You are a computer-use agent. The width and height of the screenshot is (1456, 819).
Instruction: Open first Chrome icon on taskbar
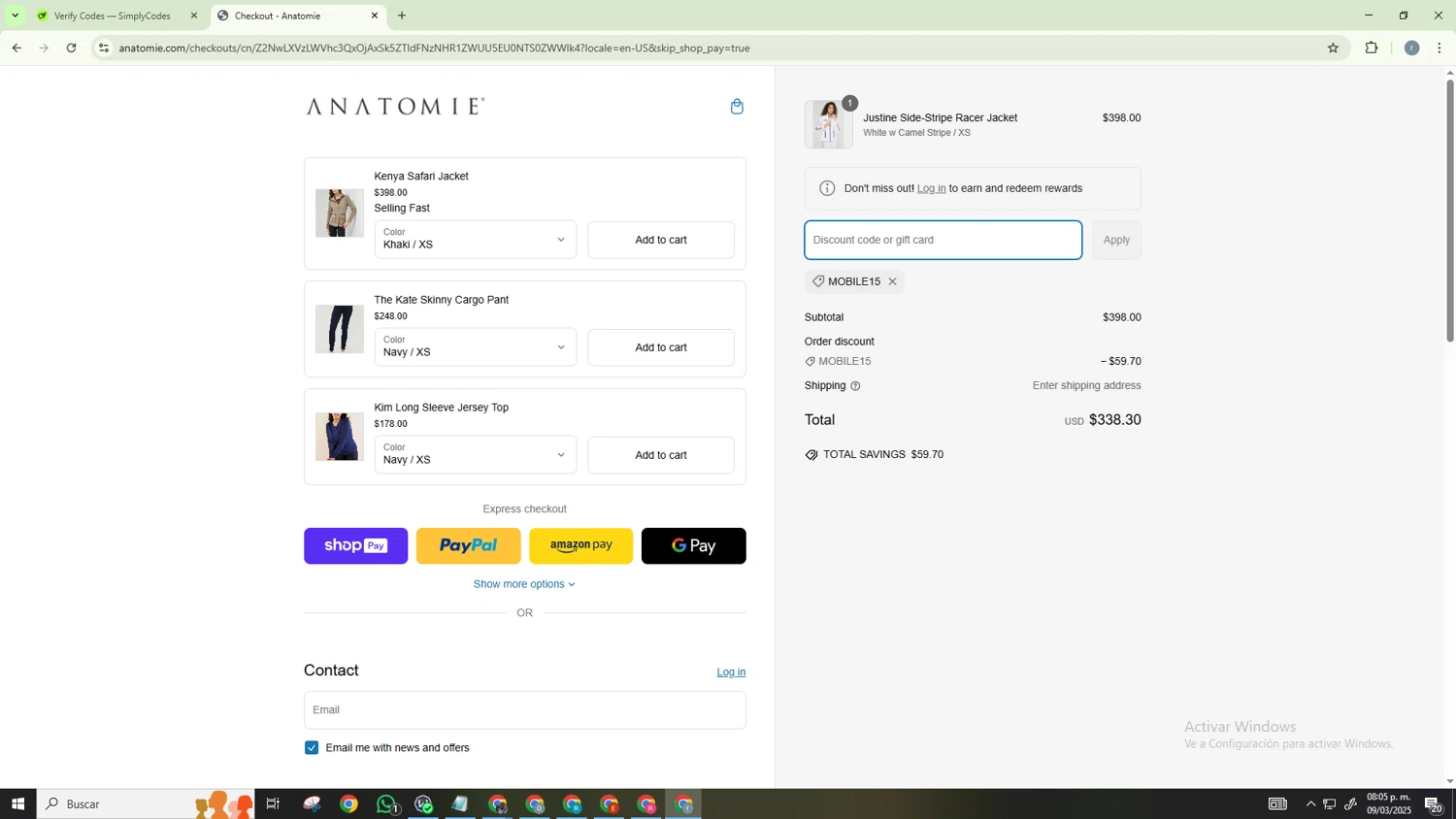coord(349,803)
